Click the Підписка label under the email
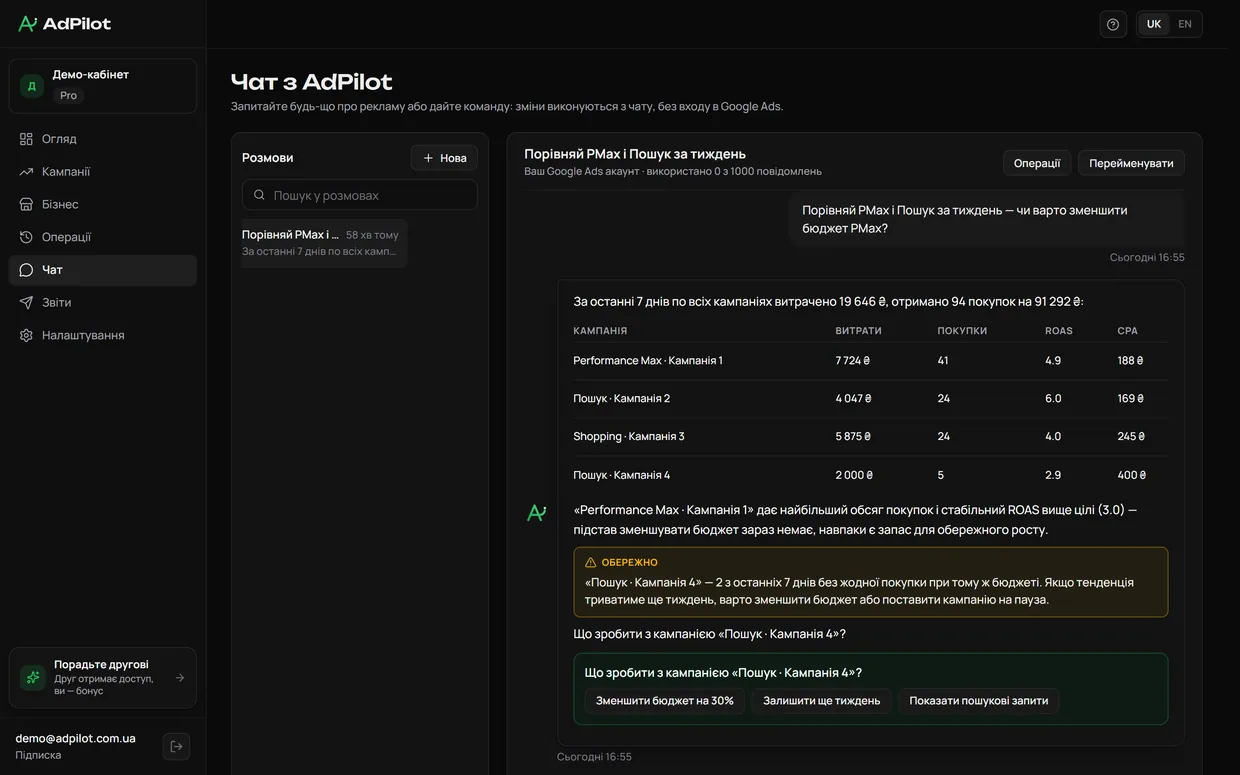The height and width of the screenshot is (775, 1240). (x=38, y=755)
